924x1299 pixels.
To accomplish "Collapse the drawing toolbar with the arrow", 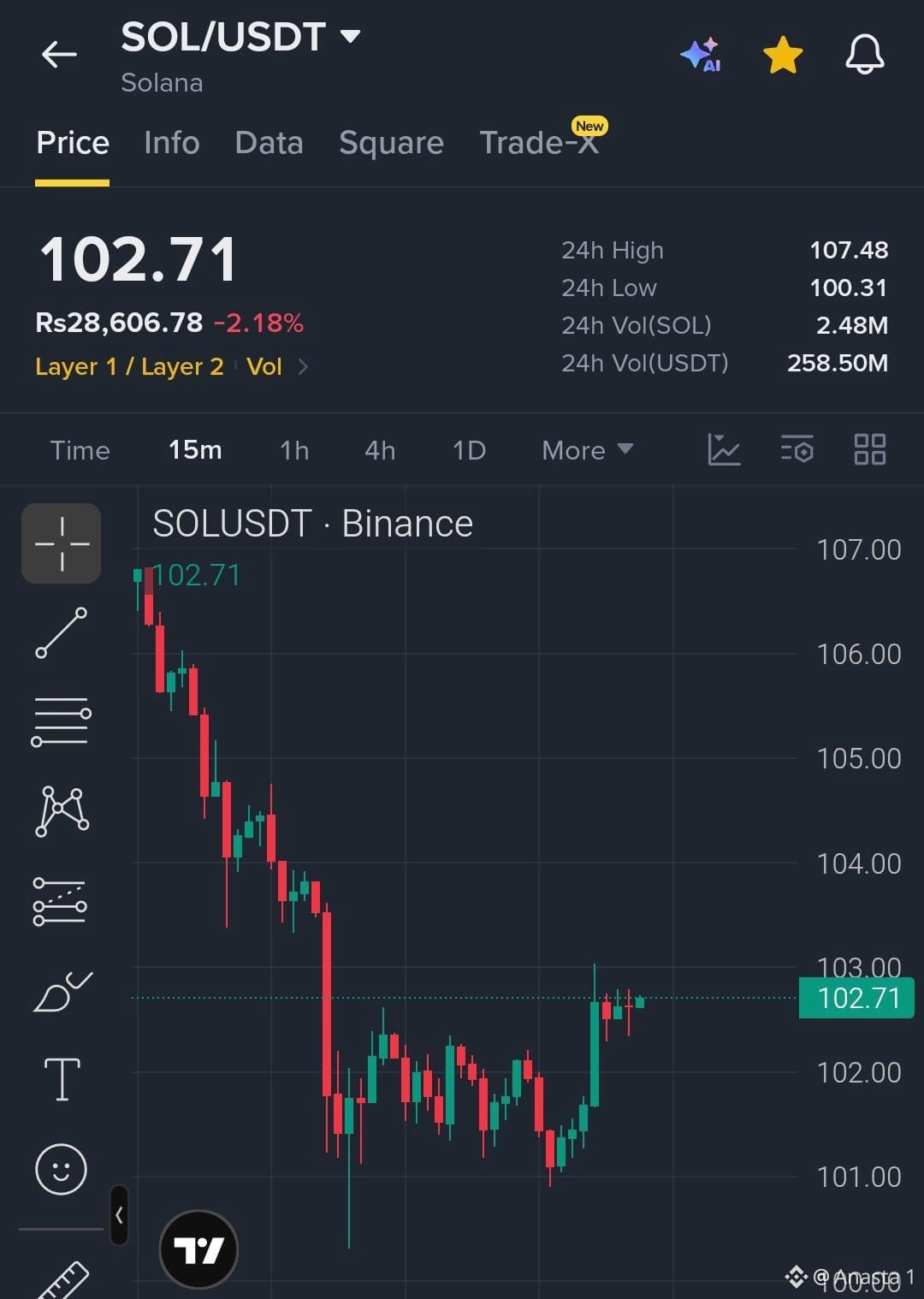I will pyautogui.click(x=119, y=1215).
